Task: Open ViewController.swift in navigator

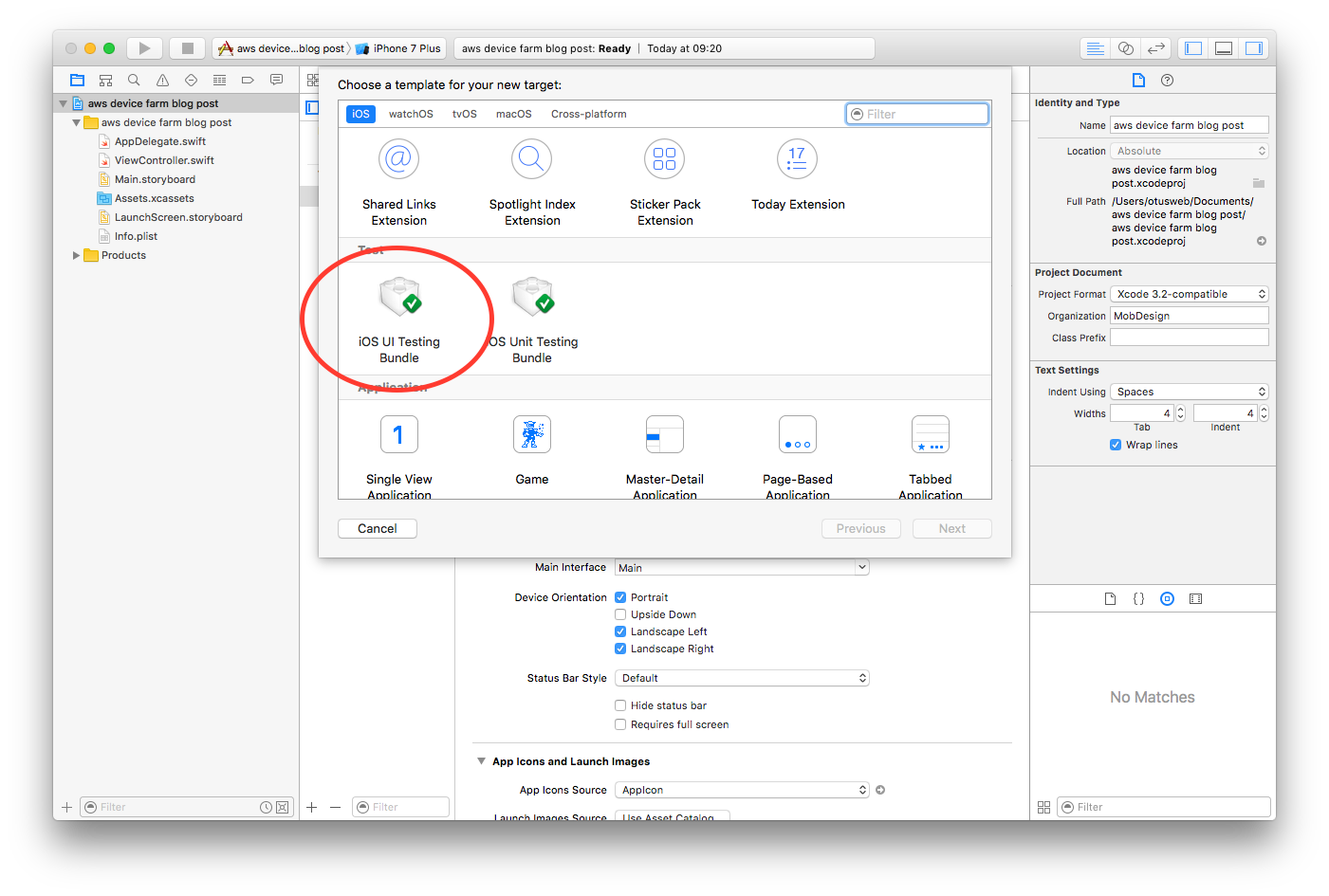Action: (164, 160)
